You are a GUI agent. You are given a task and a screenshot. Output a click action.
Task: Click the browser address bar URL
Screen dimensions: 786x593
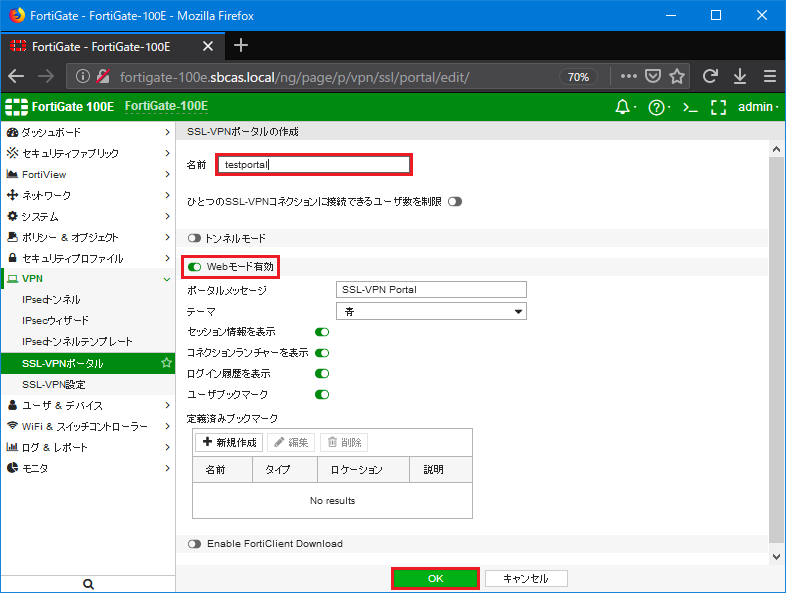295,77
